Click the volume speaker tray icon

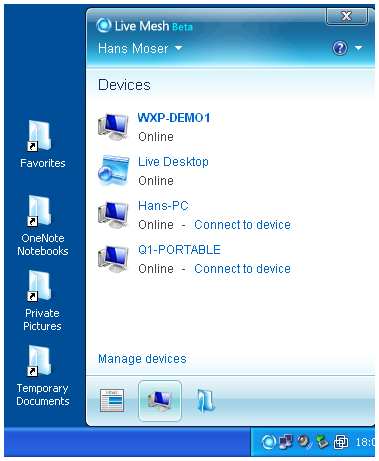[304, 442]
